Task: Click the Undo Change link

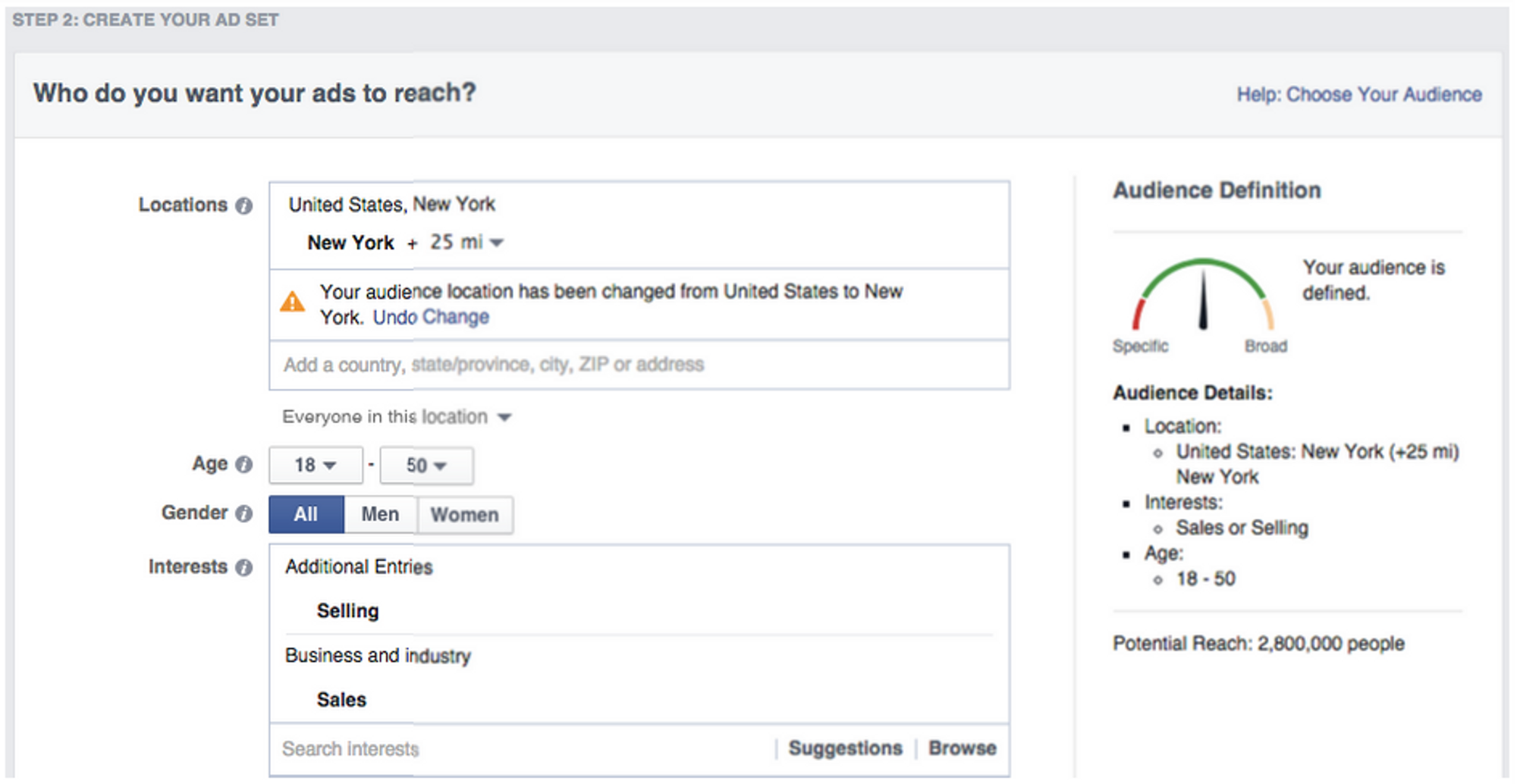Action: click(431, 317)
